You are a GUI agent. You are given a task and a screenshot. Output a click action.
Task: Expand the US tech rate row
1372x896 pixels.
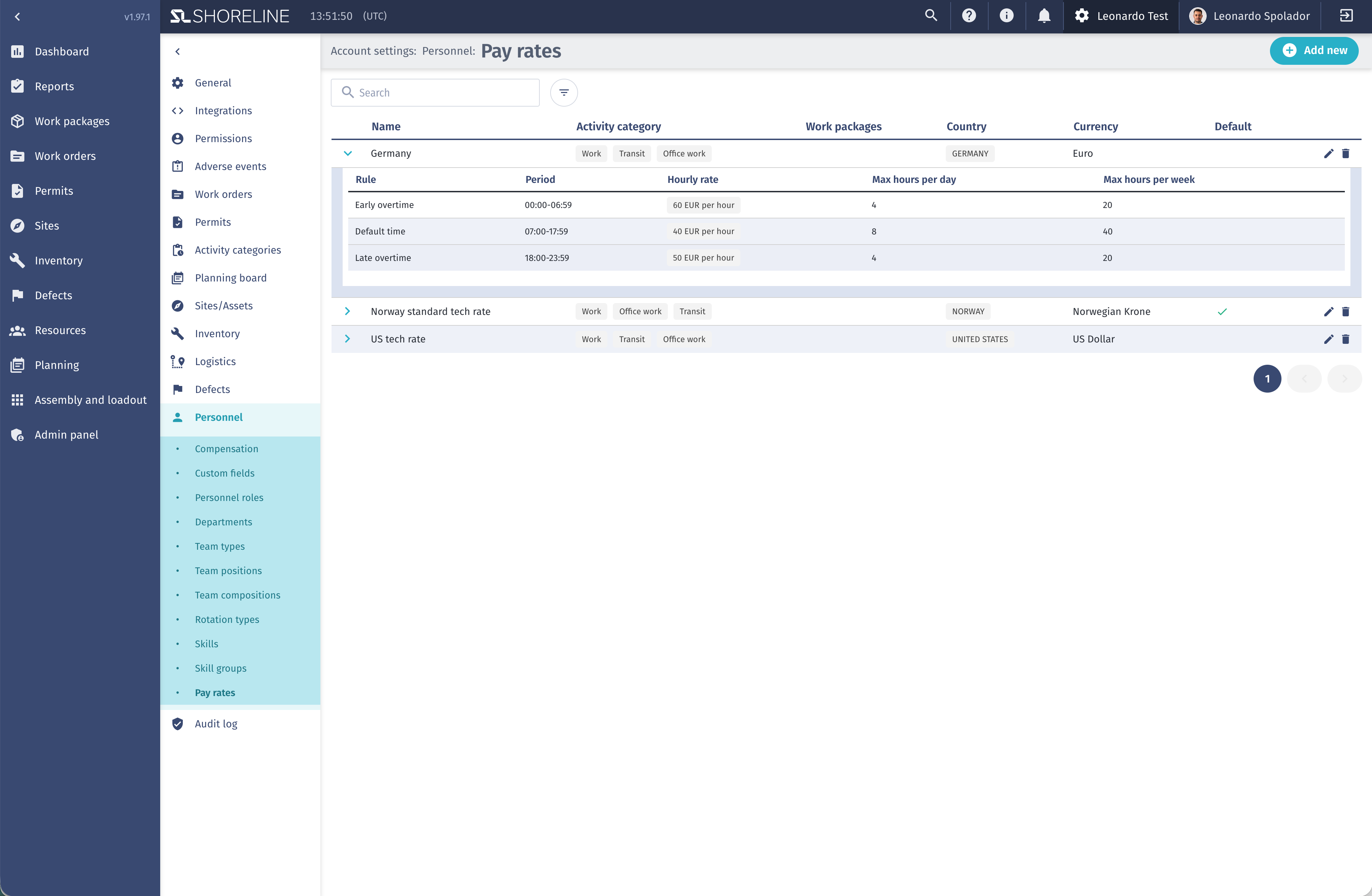coord(348,339)
